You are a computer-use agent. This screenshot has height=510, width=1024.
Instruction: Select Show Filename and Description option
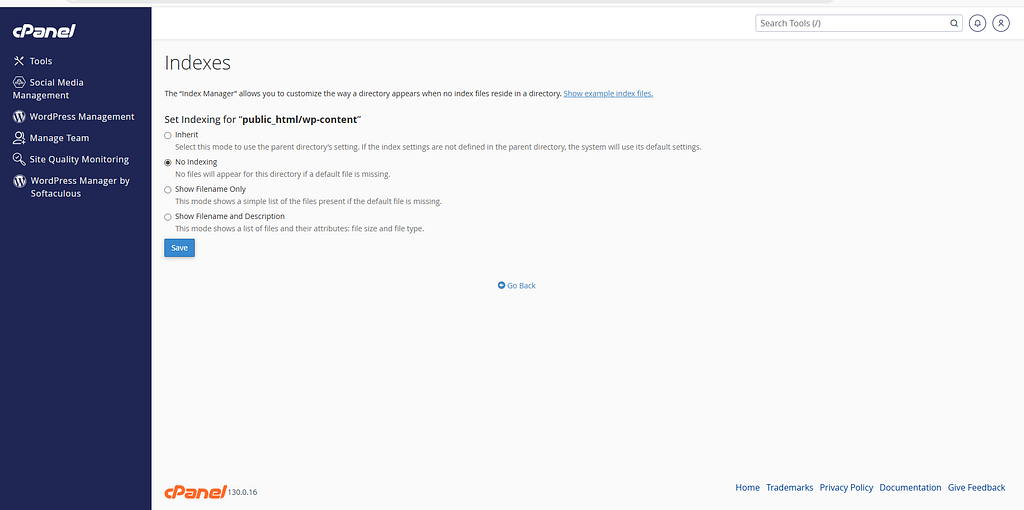pos(168,217)
